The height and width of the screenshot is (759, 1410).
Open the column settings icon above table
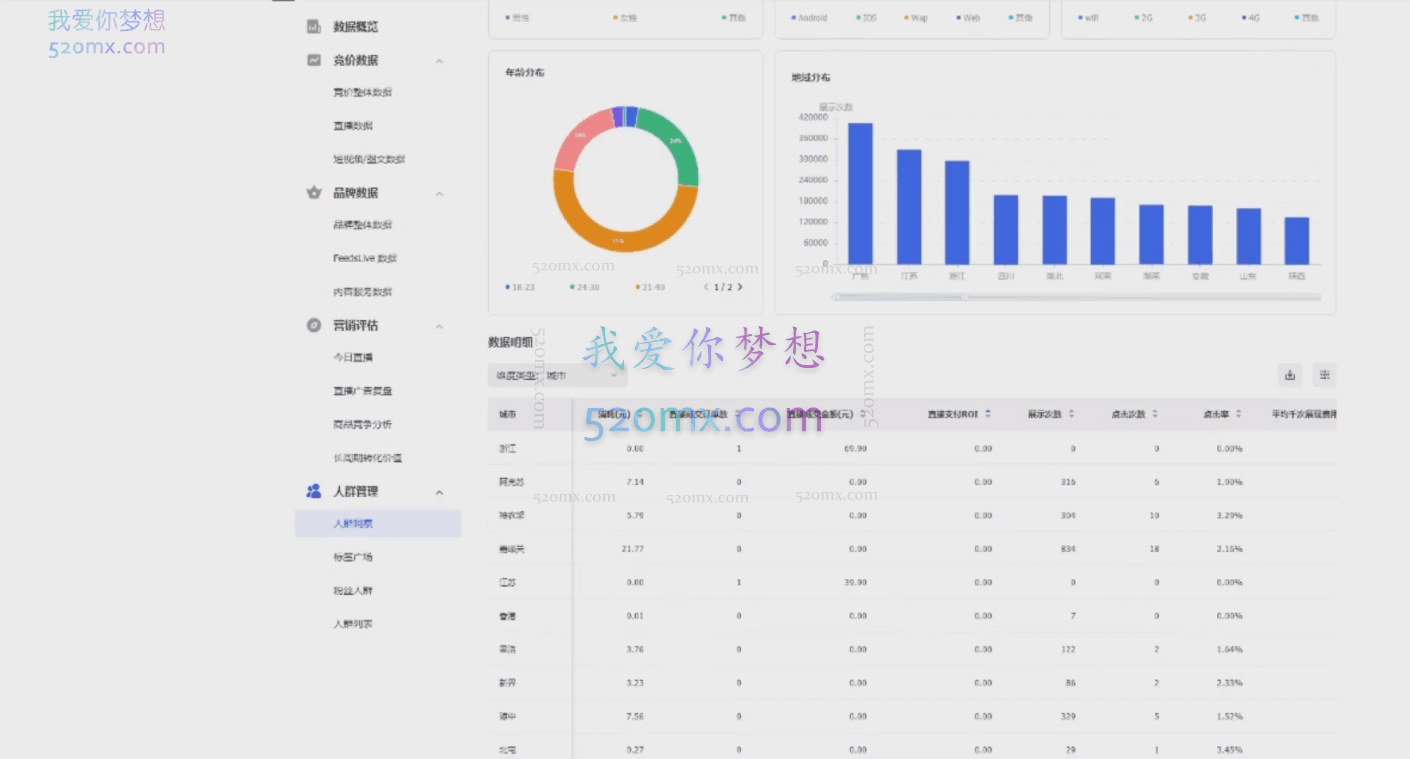(x=1324, y=375)
